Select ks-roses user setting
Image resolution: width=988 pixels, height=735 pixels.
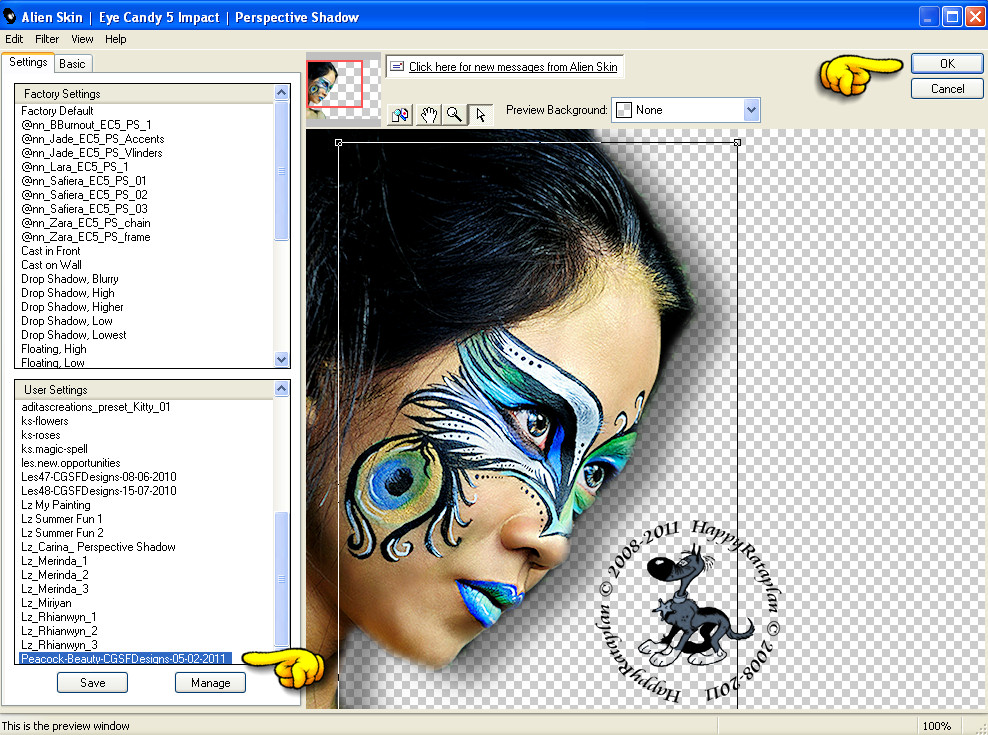(41, 435)
